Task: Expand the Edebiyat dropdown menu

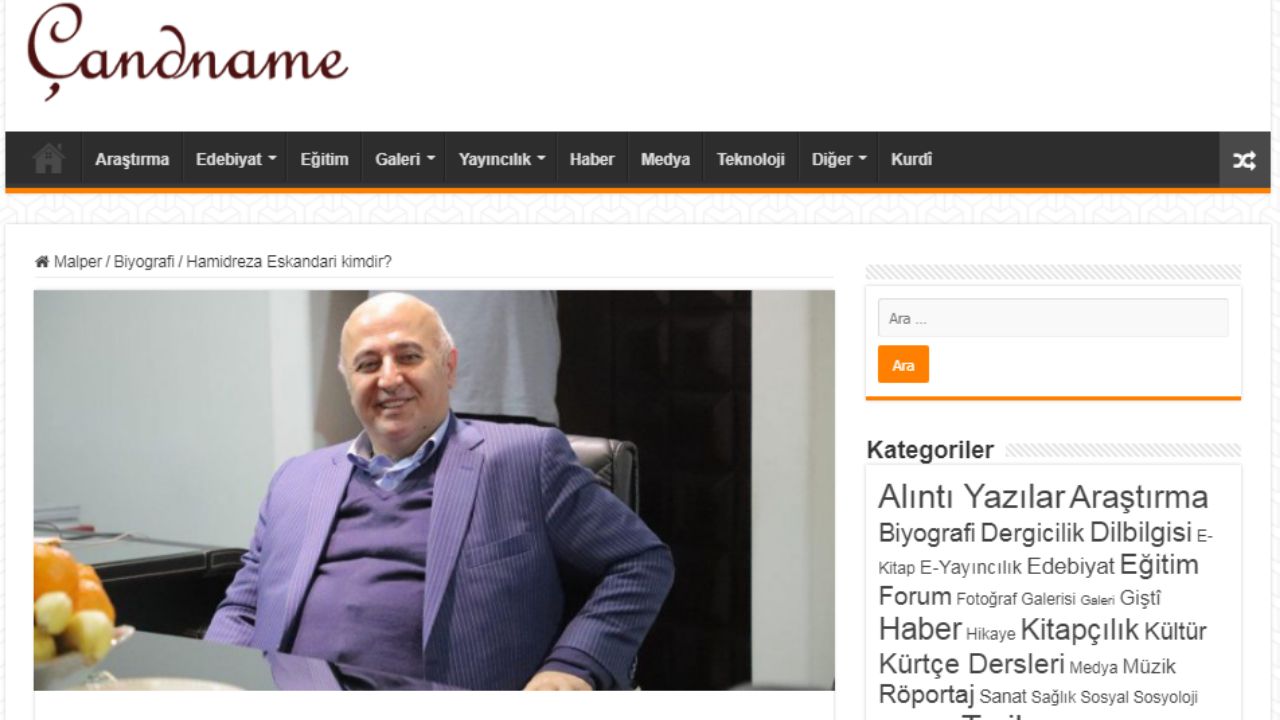Action: (x=236, y=159)
